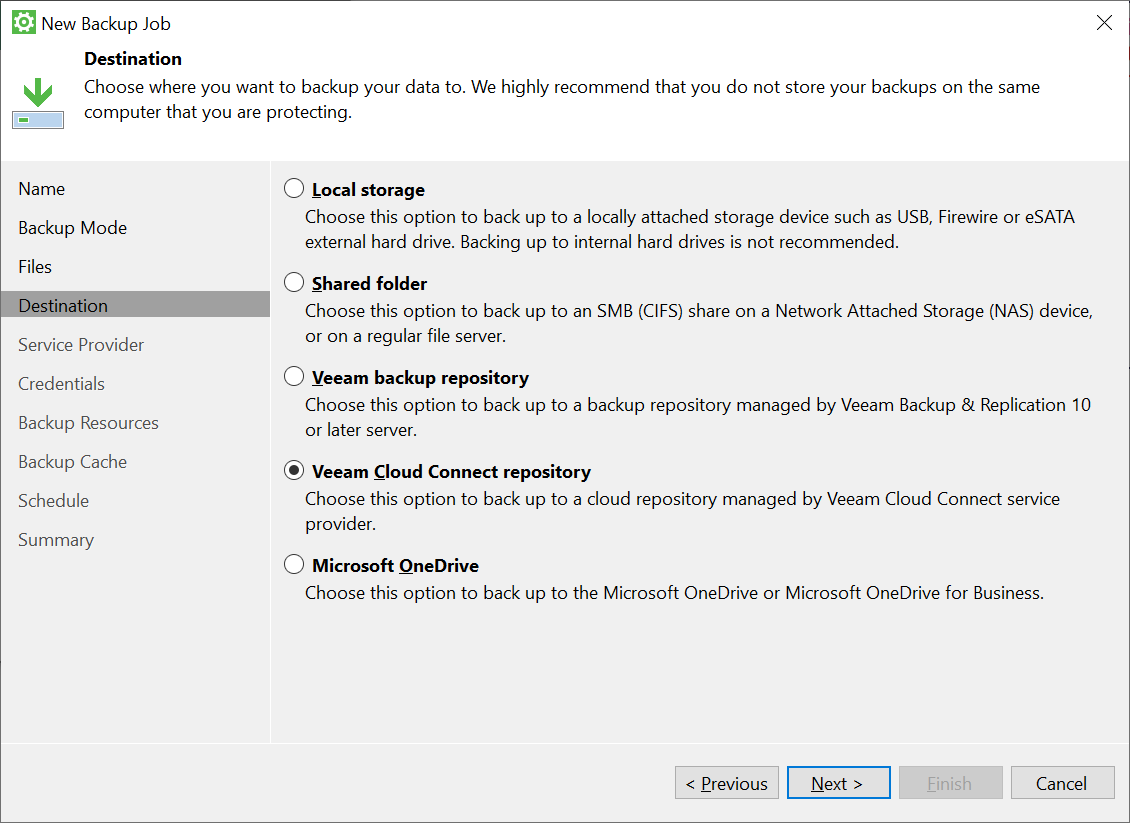This screenshot has width=1130, height=823.
Task: Select Veeam backup repository radio button
Action: pyautogui.click(x=294, y=377)
